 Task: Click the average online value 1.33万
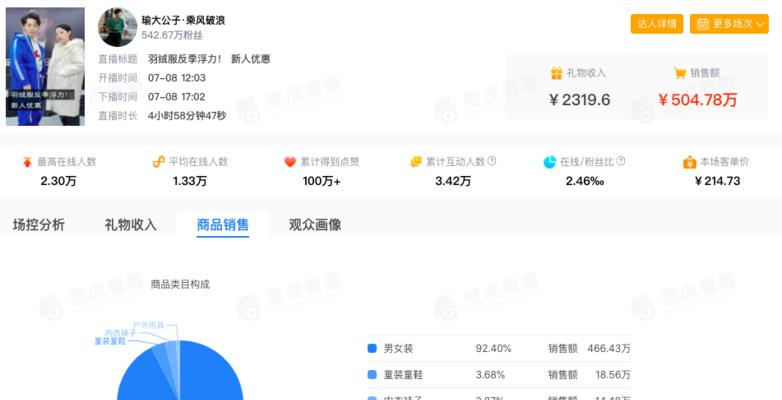coord(190,181)
